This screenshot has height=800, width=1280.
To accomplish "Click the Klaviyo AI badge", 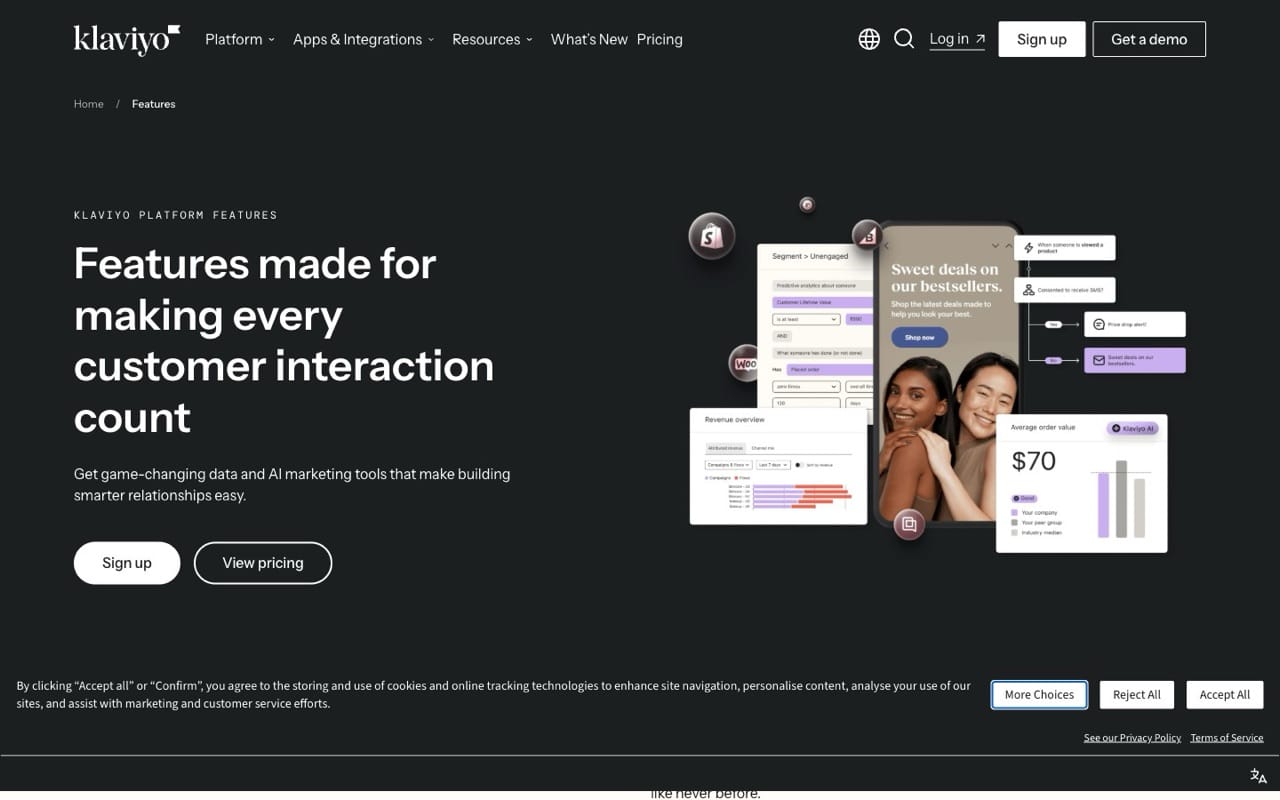I will coord(1132,428).
